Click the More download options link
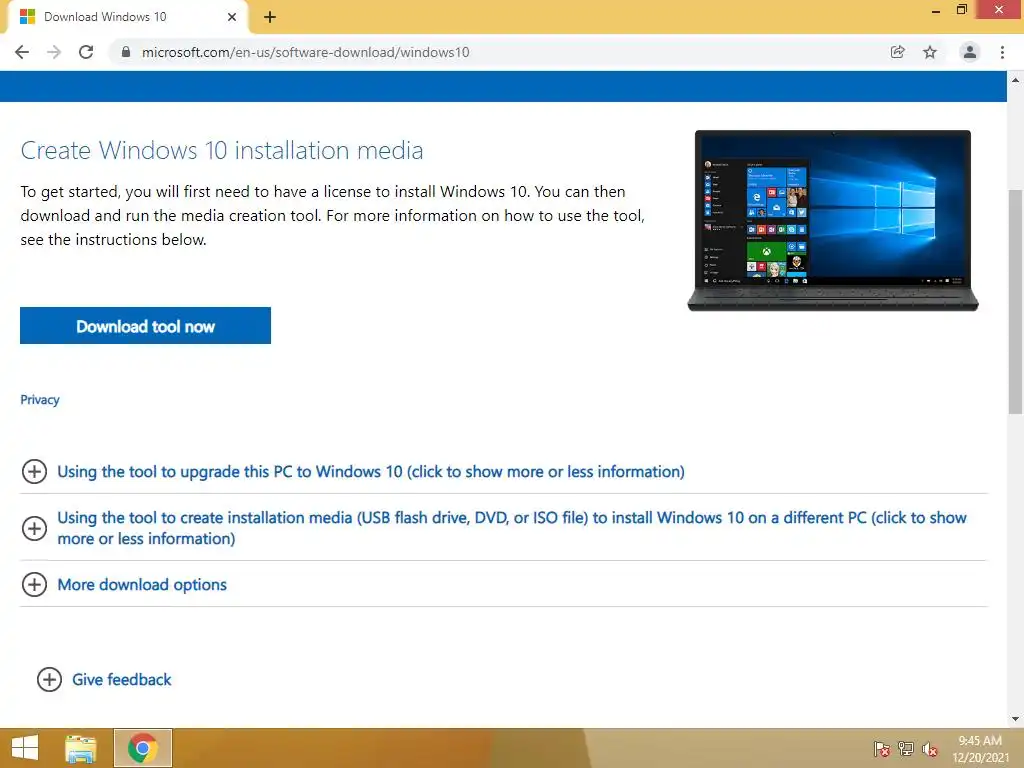Image resolution: width=1024 pixels, height=768 pixels. point(142,584)
